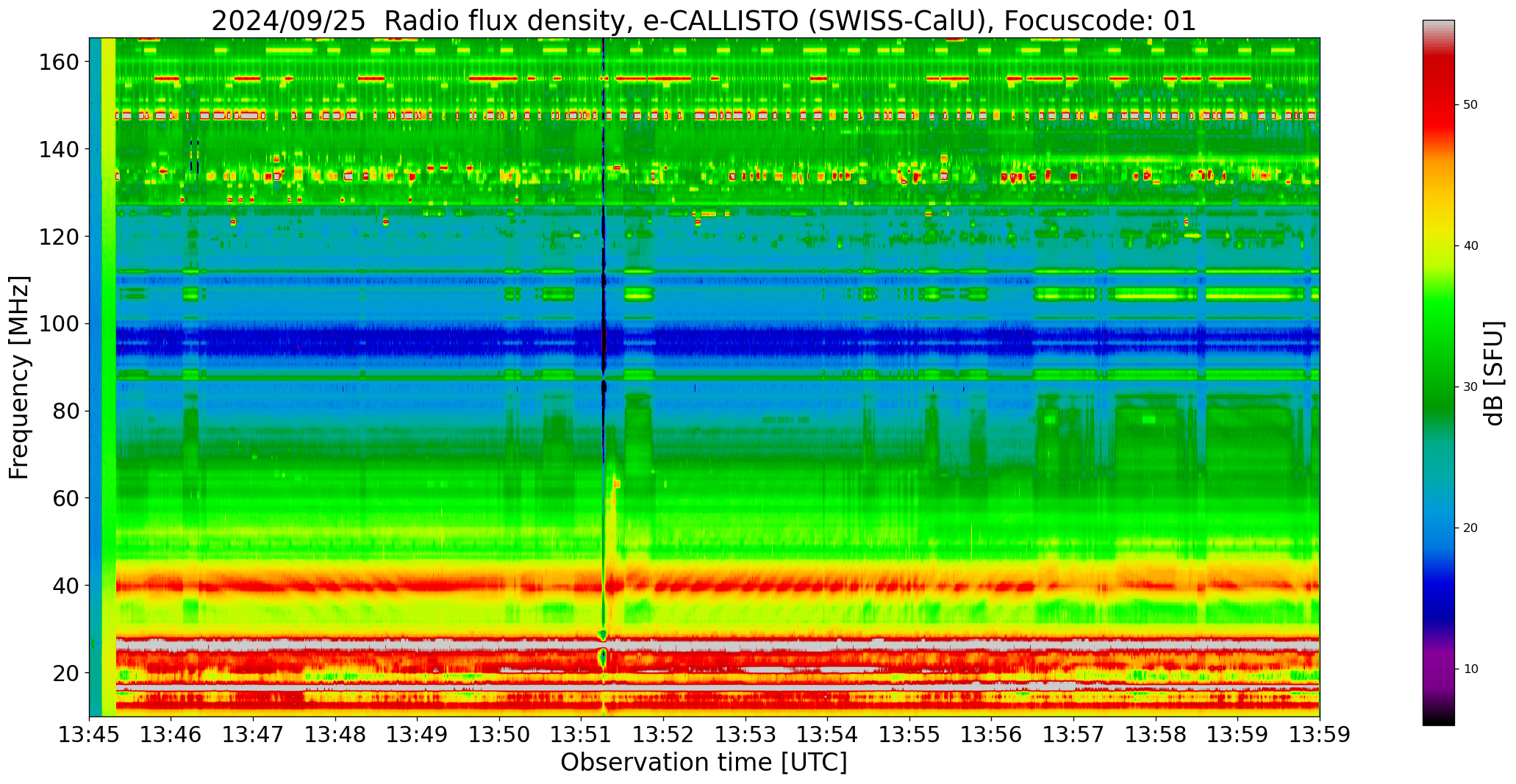Click the 'Frequency [MHz]' y-axis label

pos(19,378)
